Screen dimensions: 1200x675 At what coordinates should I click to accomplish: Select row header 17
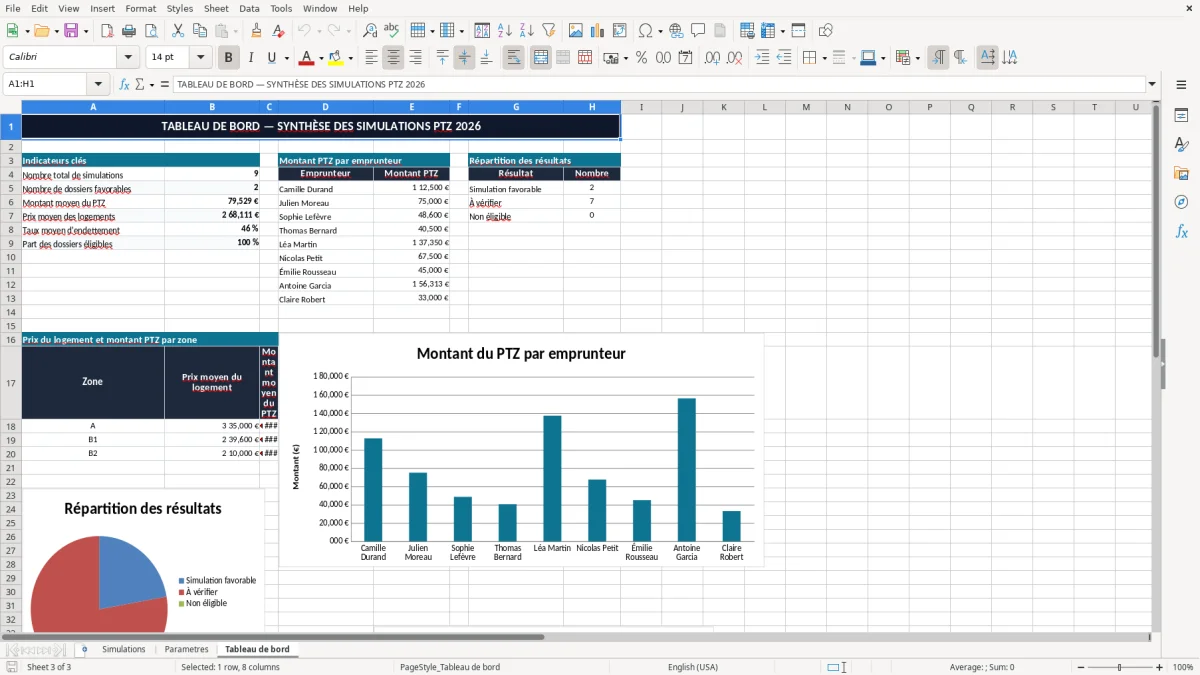pyautogui.click(x=11, y=383)
